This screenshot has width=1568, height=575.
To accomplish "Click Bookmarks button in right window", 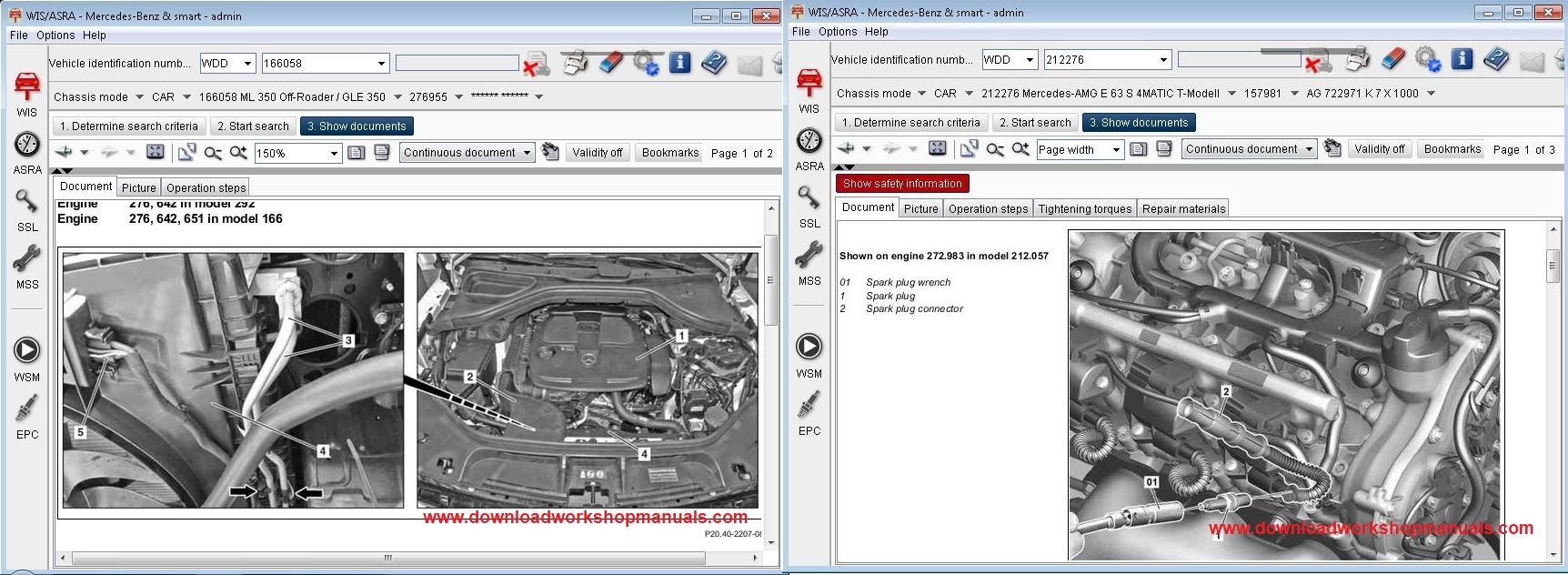I will 1452,149.
